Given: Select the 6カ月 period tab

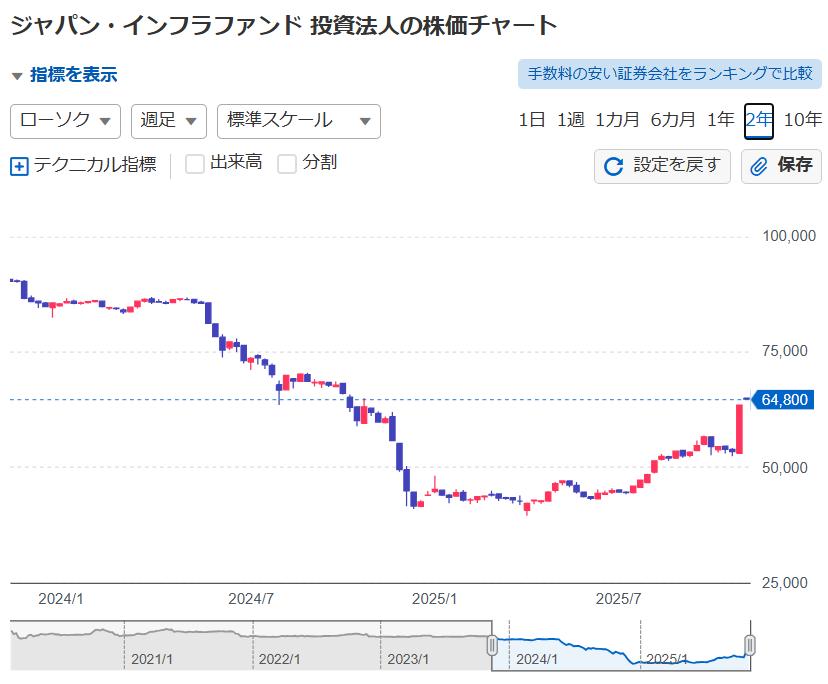Looking at the screenshot, I should pos(673,121).
